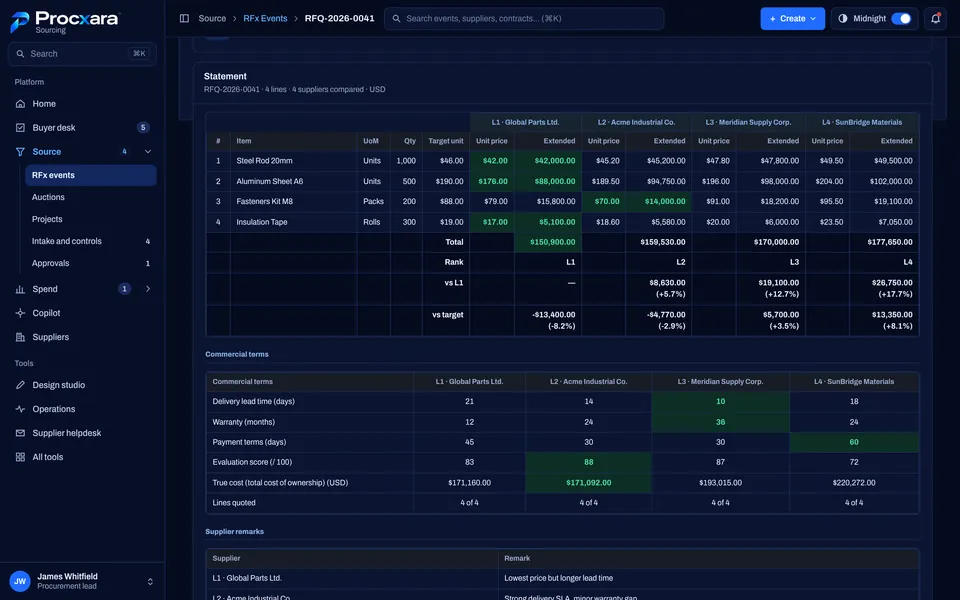960x600 pixels.
Task: Click the Delivery lead time (days) row label
Action: pos(253,402)
